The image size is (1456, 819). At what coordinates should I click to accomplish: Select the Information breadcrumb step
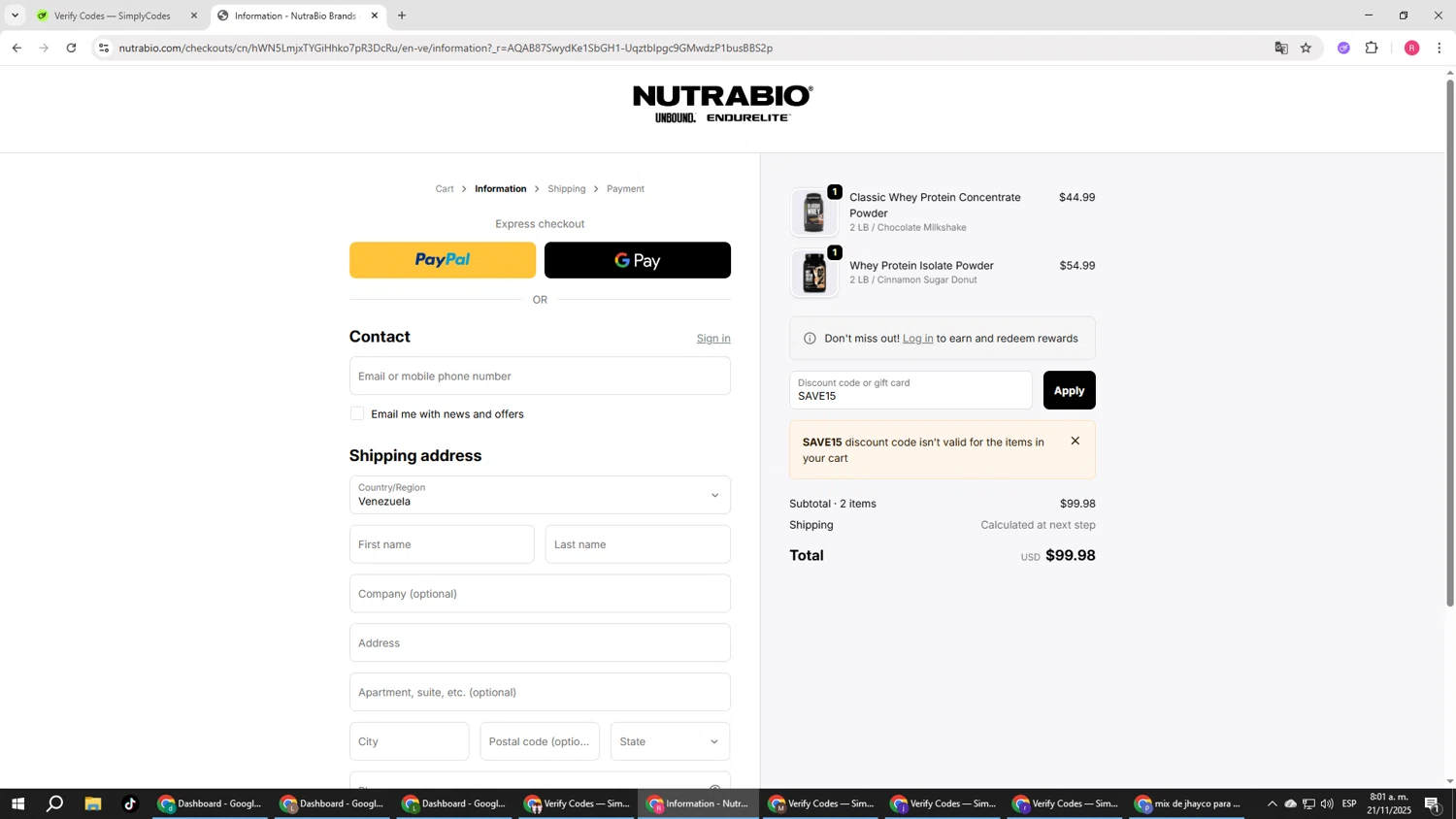[501, 189]
